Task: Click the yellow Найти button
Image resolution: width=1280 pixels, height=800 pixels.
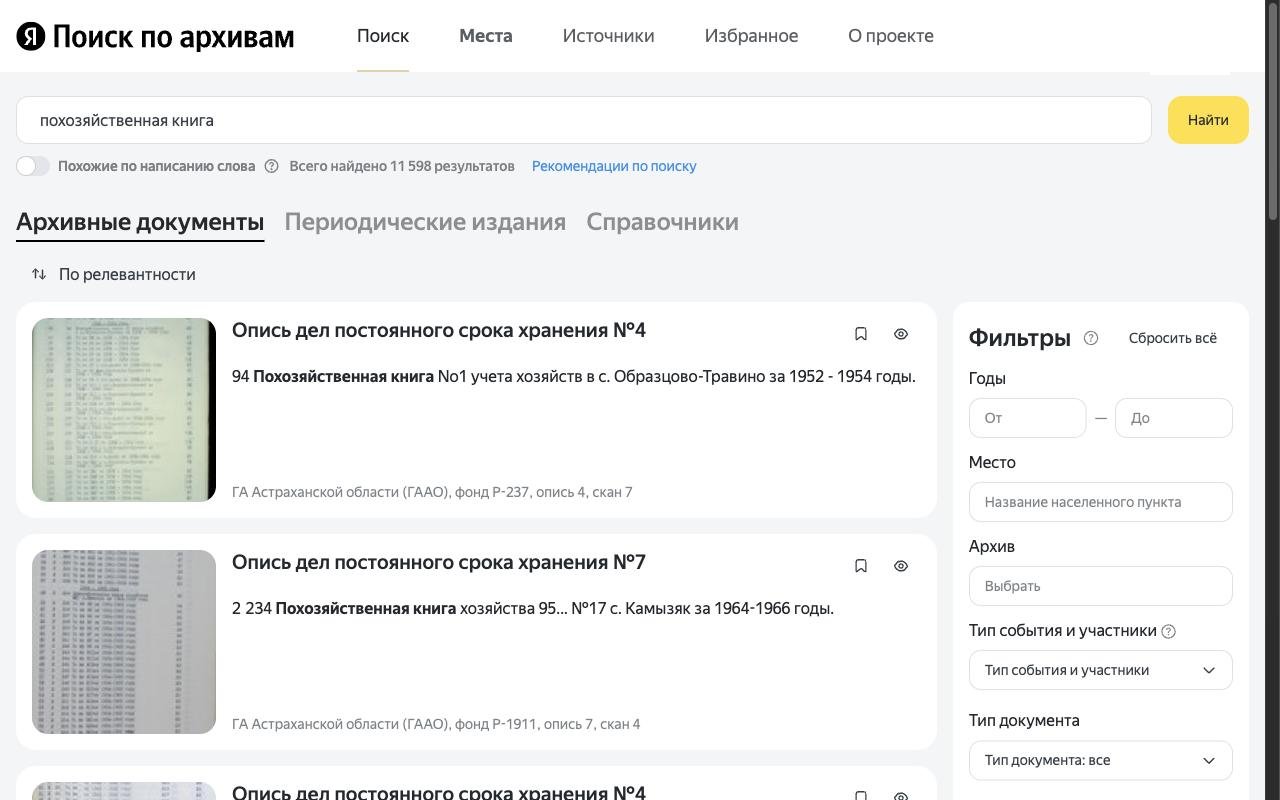Action: (1208, 120)
